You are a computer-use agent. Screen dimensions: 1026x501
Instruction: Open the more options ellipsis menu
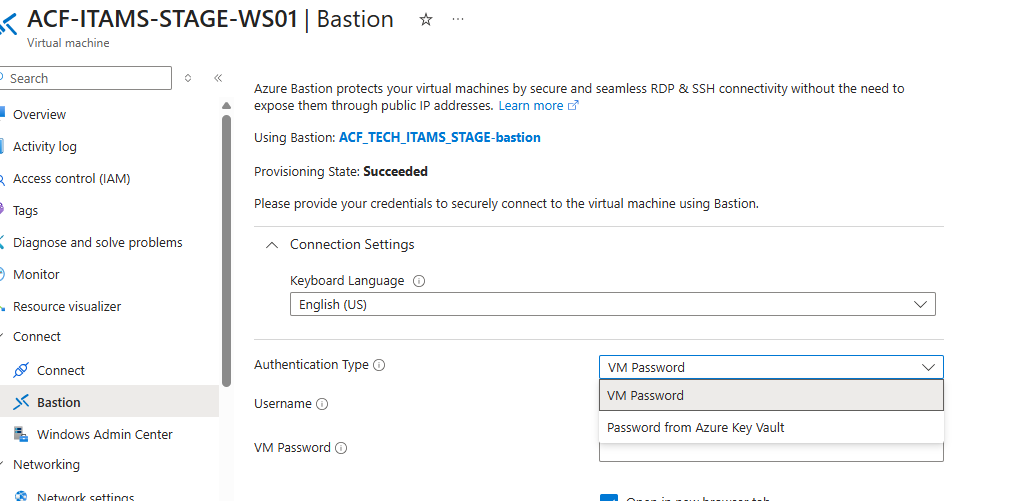(x=458, y=20)
